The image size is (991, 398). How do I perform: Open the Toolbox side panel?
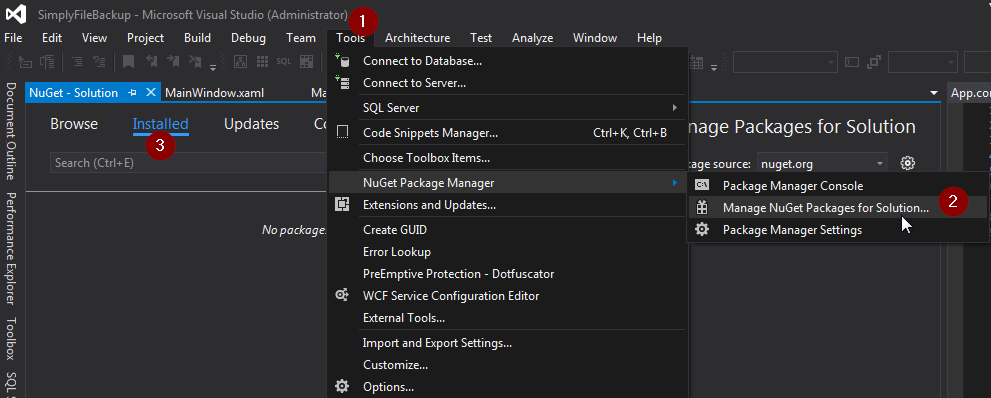point(11,338)
